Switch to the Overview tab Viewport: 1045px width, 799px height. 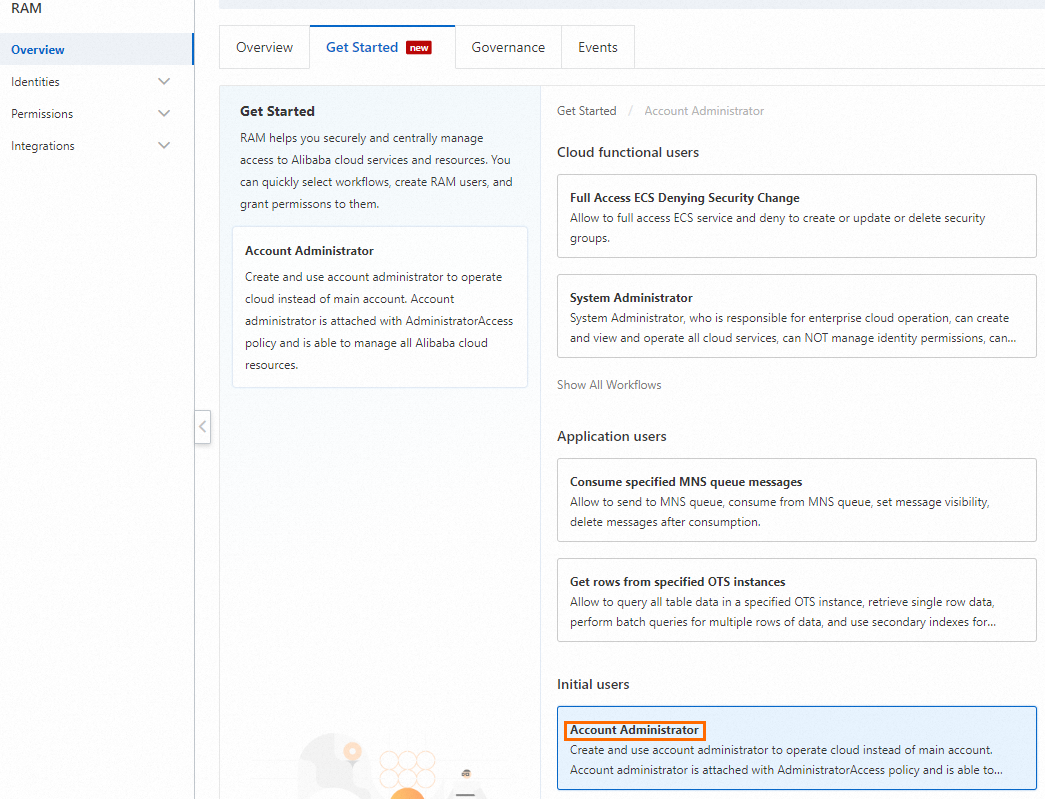(265, 47)
